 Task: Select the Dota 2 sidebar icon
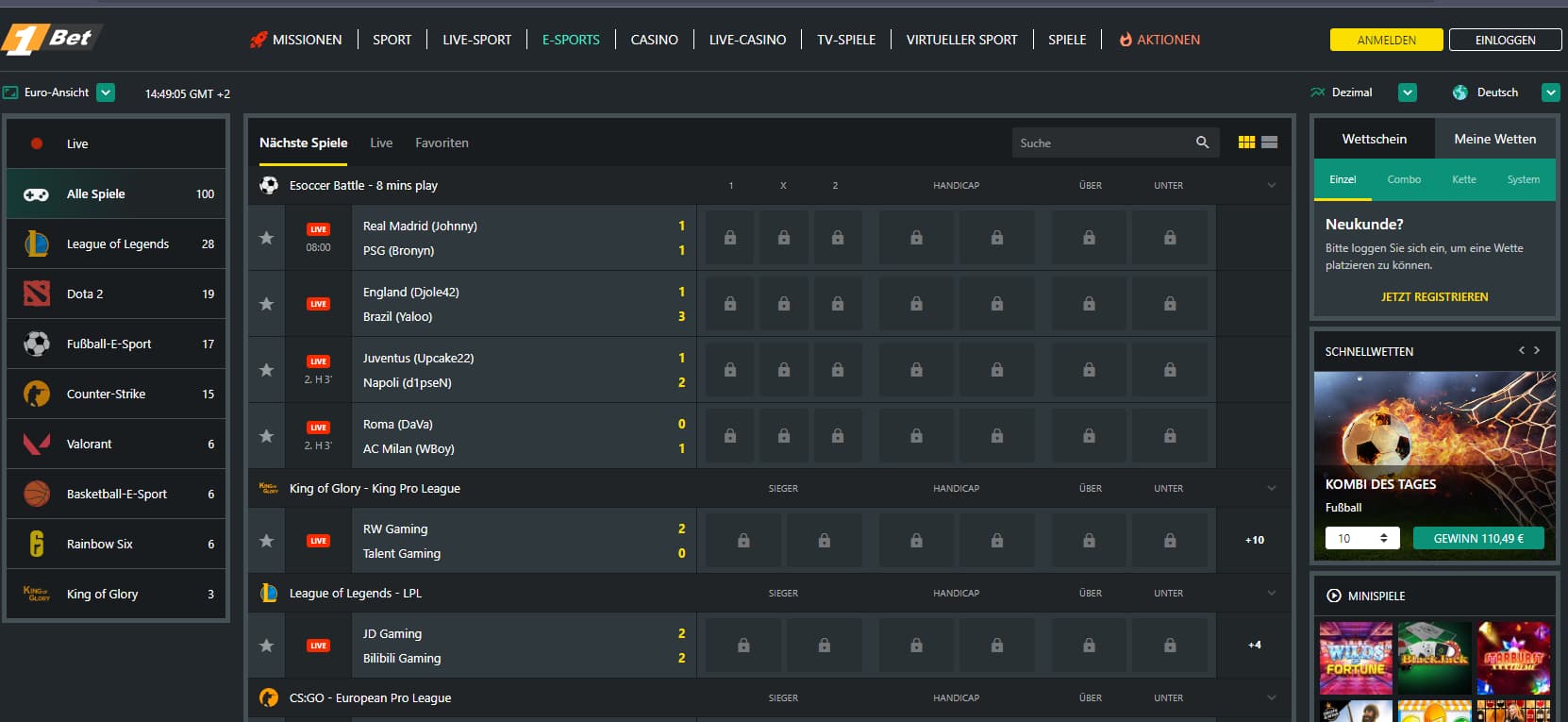36,294
